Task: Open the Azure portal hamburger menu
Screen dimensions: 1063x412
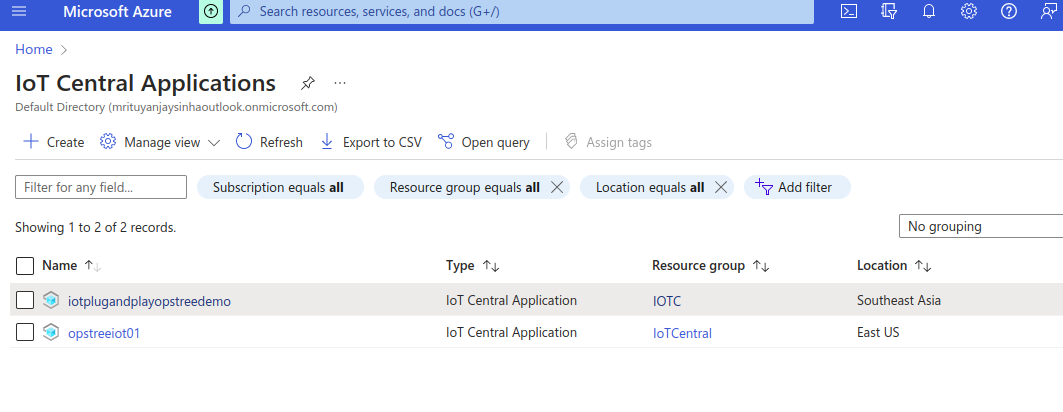Action: pyautogui.click(x=19, y=12)
